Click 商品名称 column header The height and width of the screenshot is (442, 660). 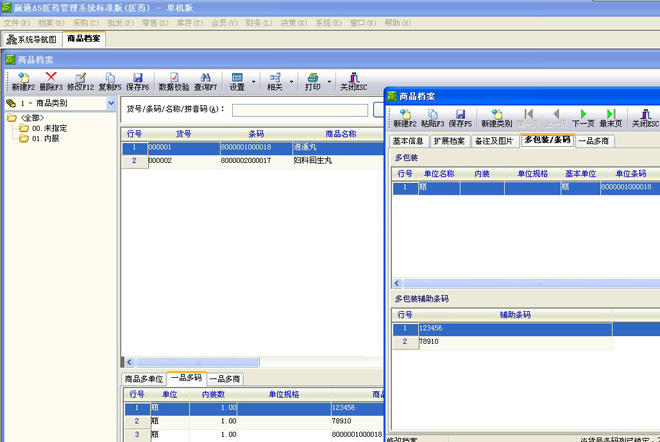point(341,134)
